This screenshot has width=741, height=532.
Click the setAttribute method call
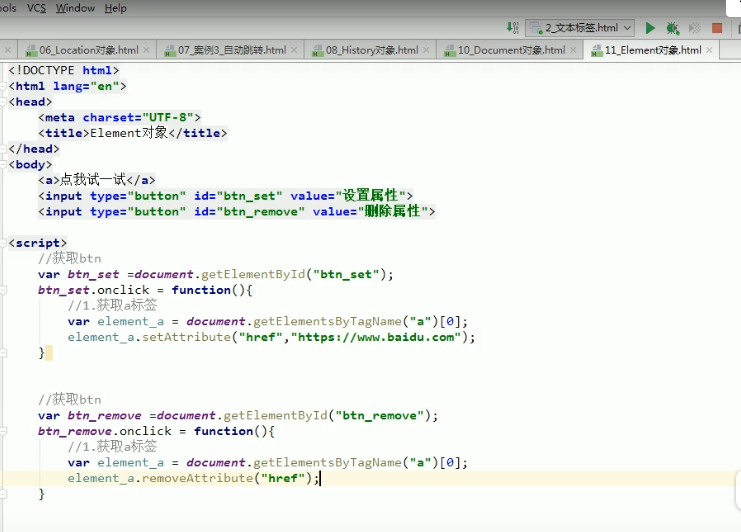tap(186, 337)
